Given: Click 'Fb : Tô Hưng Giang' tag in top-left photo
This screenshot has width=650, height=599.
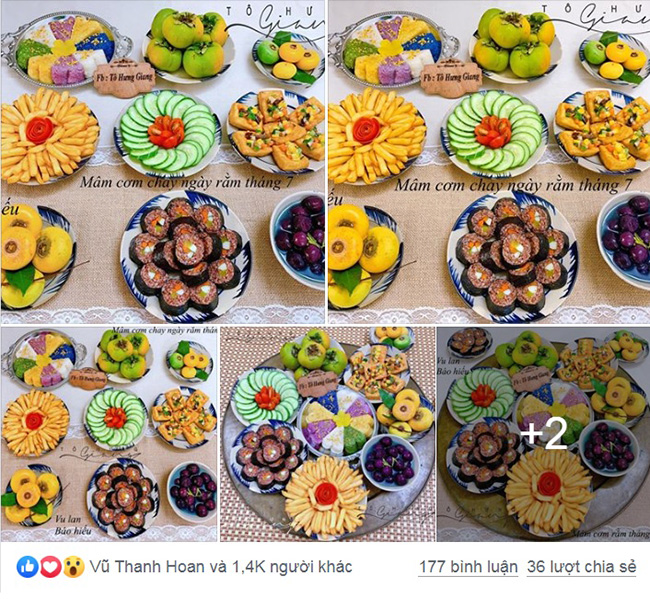Looking at the screenshot, I should coord(124,78).
